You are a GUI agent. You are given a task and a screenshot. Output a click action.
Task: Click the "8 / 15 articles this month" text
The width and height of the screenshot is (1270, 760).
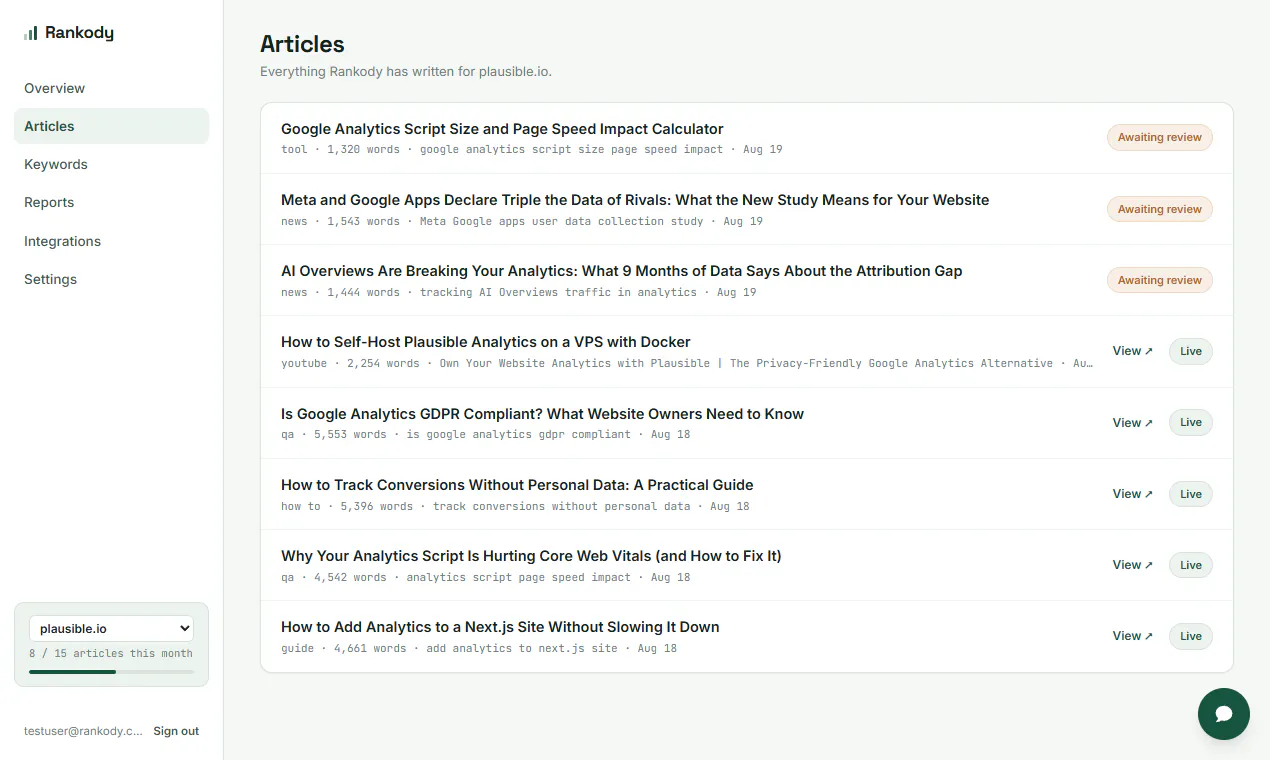(111, 653)
